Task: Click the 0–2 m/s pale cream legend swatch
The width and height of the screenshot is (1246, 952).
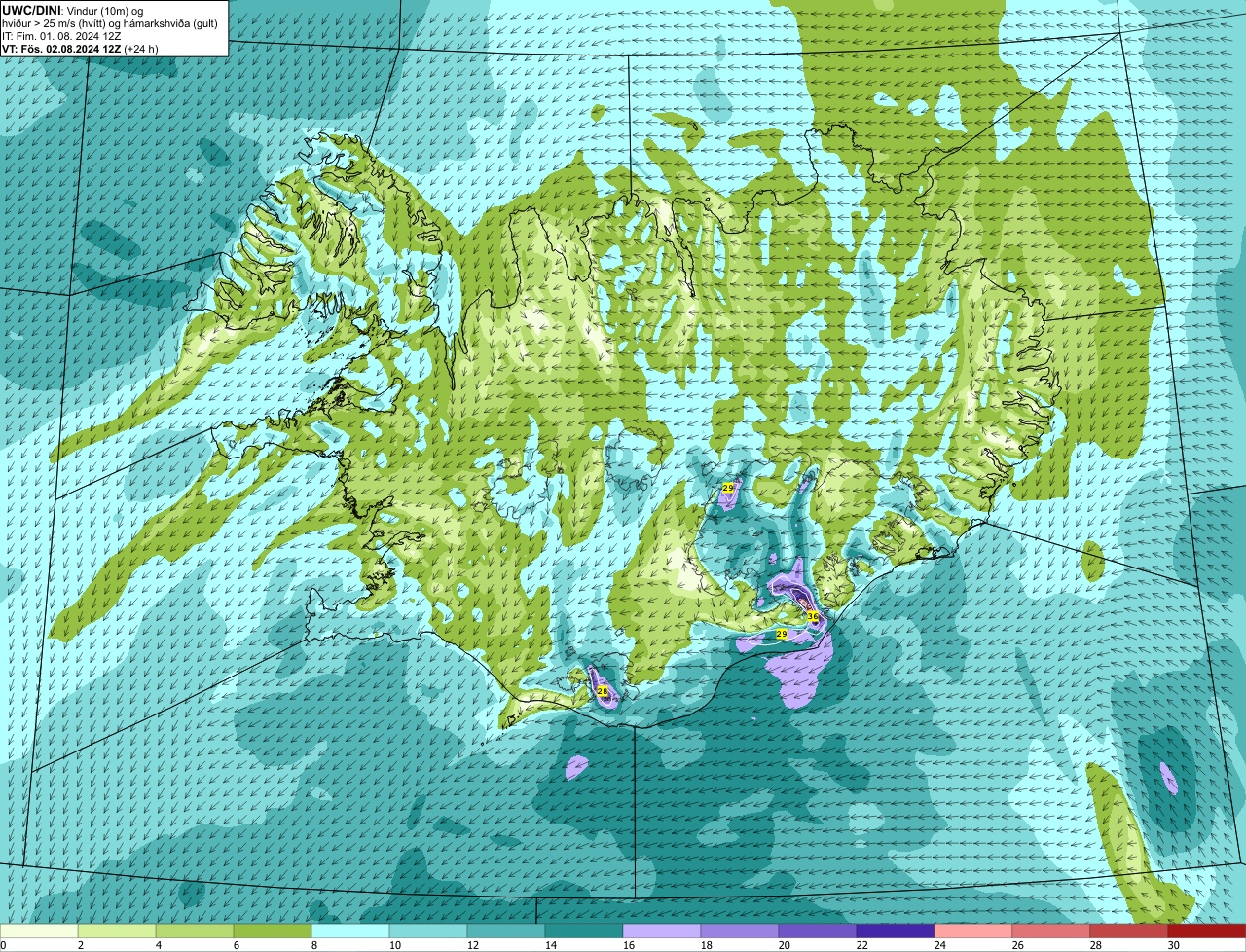Action: point(39,932)
